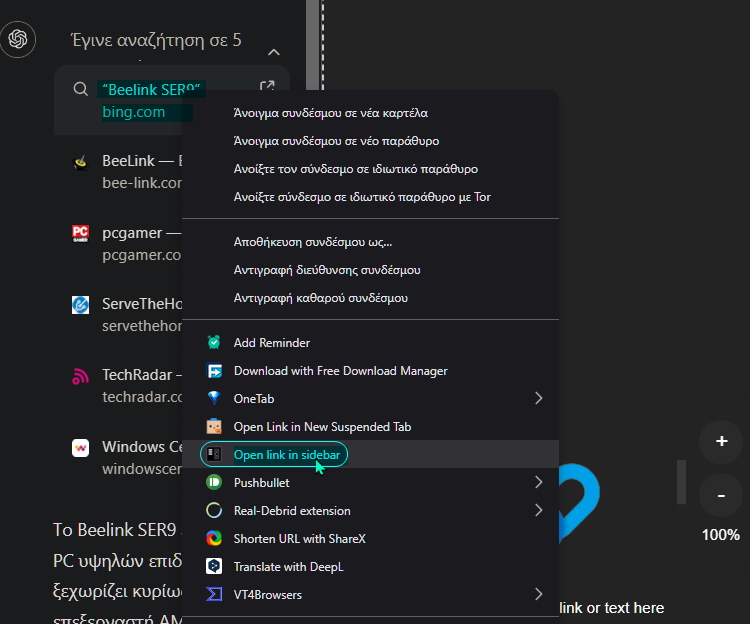Select "Άνοιγμα συνδέσμου σε νέα καρτέλα"

pos(370,113)
